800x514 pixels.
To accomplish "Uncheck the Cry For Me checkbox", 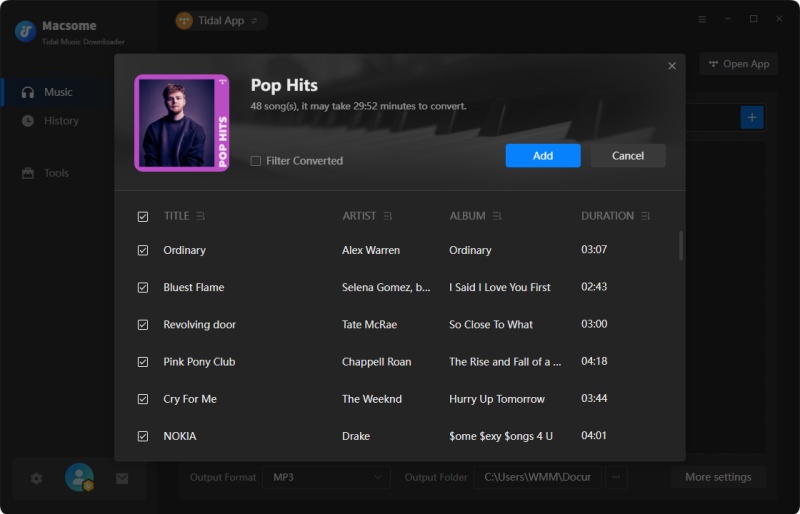I will 143,399.
